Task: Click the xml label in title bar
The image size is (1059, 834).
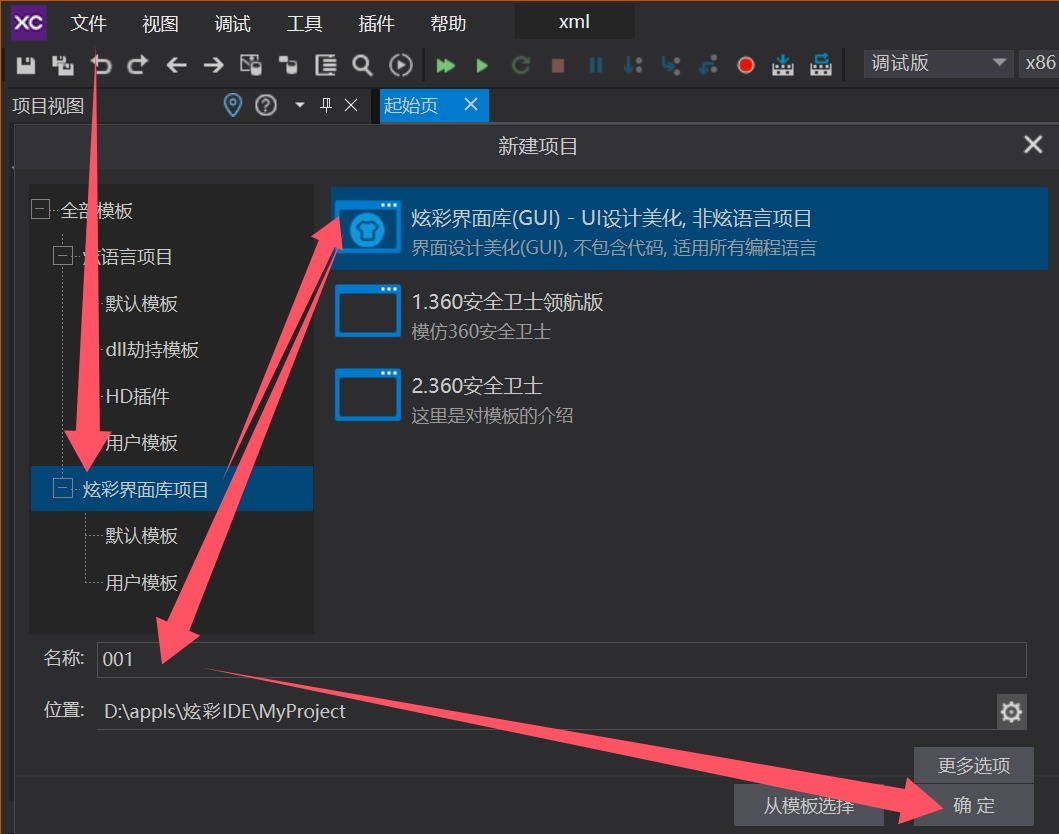Action: 574,22
